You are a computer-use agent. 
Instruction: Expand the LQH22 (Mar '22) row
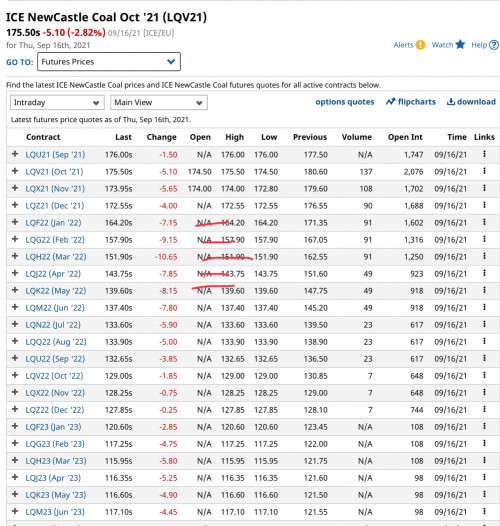(x=15, y=256)
